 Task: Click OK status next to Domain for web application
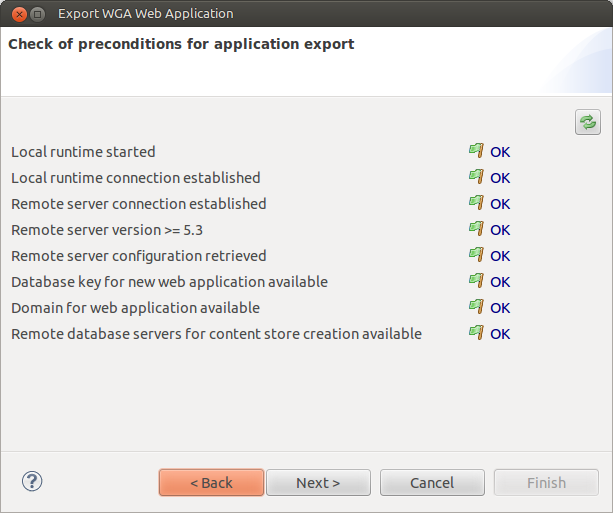[x=500, y=308]
